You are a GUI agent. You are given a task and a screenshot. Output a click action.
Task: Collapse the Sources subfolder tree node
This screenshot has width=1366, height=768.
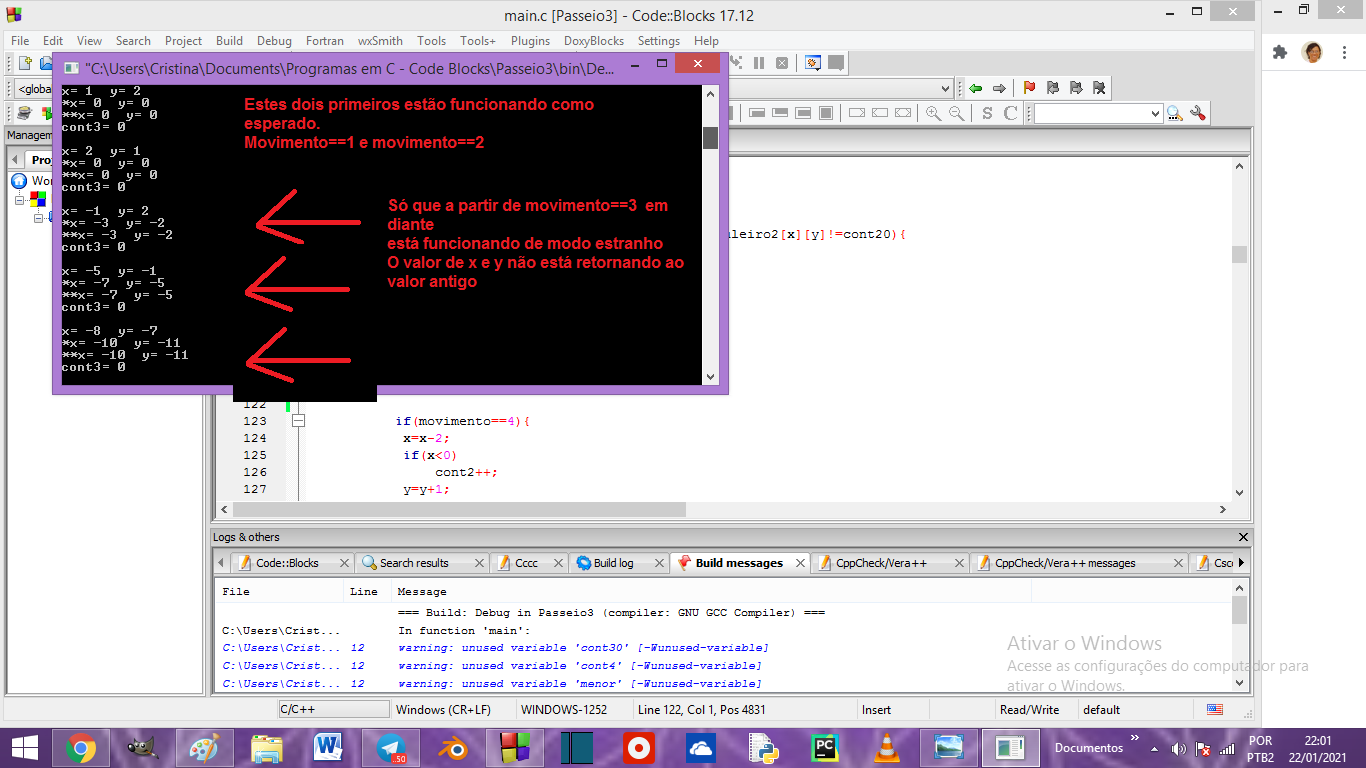pyautogui.click(x=39, y=217)
